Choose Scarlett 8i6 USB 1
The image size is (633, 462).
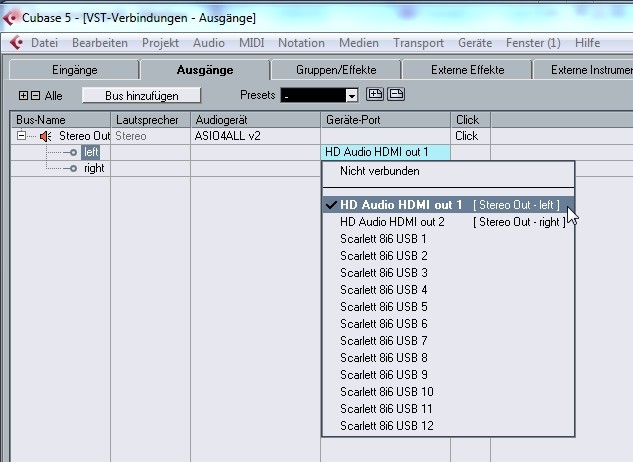tap(448, 239)
